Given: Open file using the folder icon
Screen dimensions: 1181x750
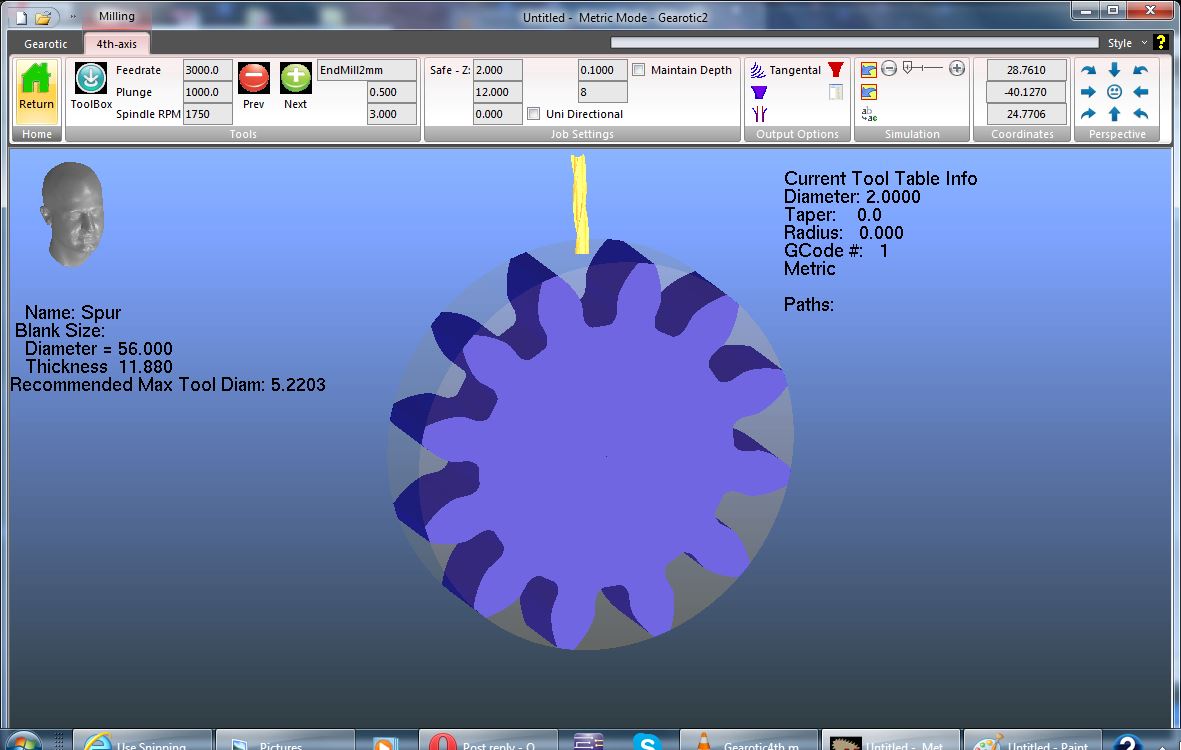Looking at the screenshot, I should coord(43,17).
